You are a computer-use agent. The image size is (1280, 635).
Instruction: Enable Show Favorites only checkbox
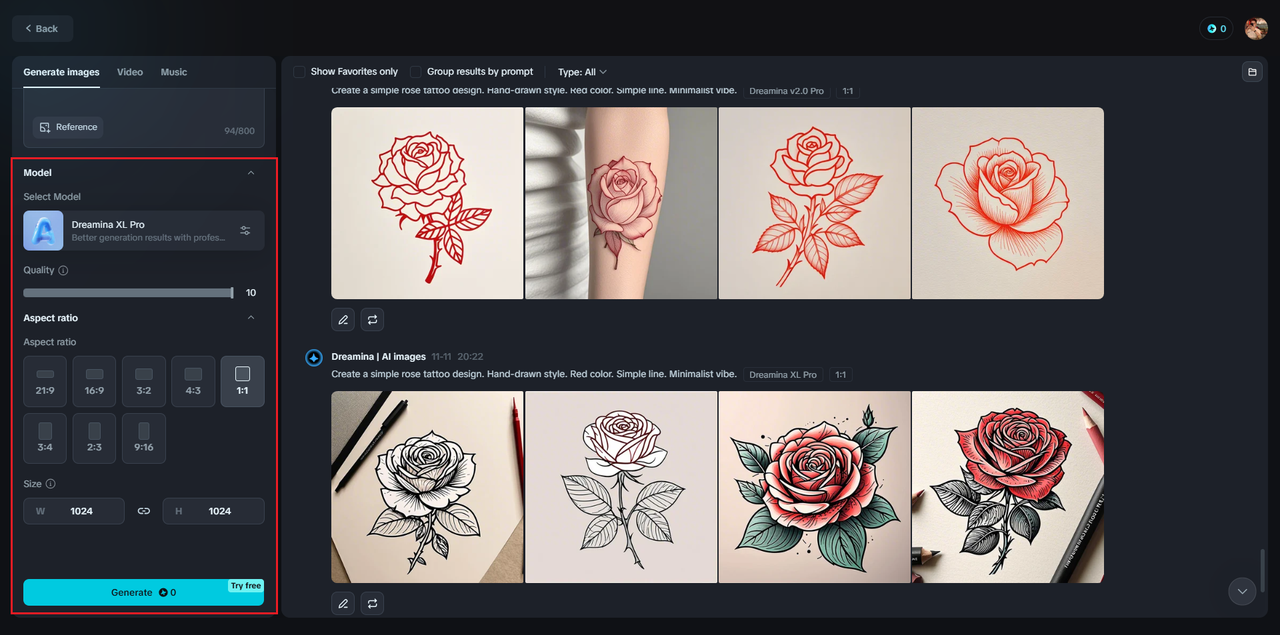tap(299, 72)
